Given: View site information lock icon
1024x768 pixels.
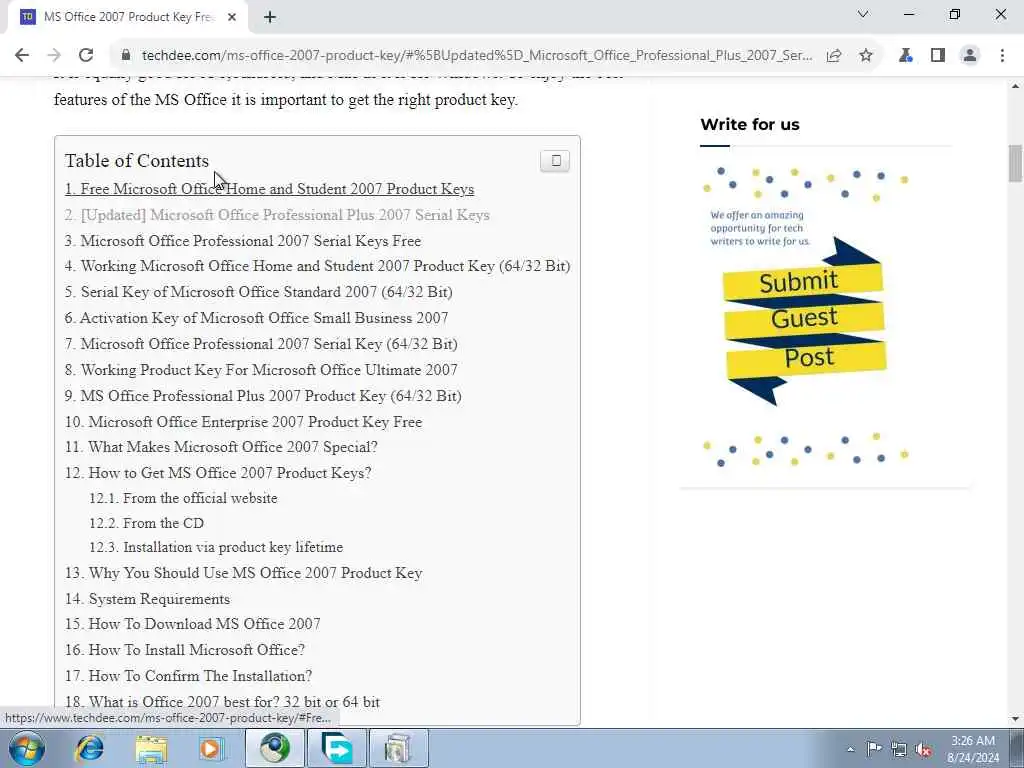Looking at the screenshot, I should (x=126, y=56).
